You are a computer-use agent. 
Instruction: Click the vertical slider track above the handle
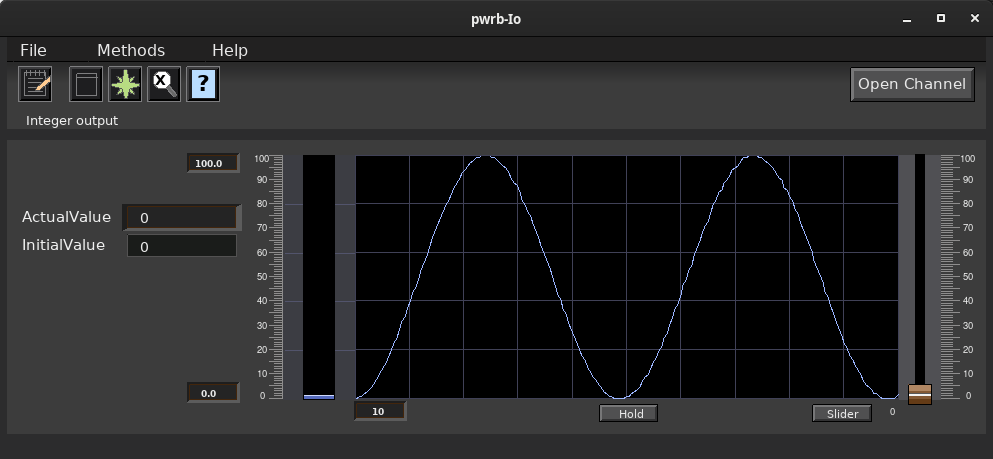click(920, 269)
